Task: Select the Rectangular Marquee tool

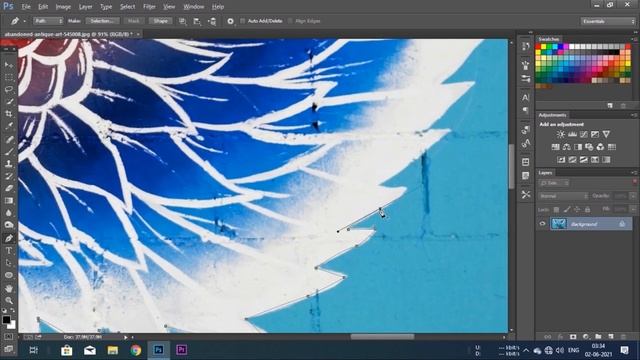Action: [x=9, y=77]
